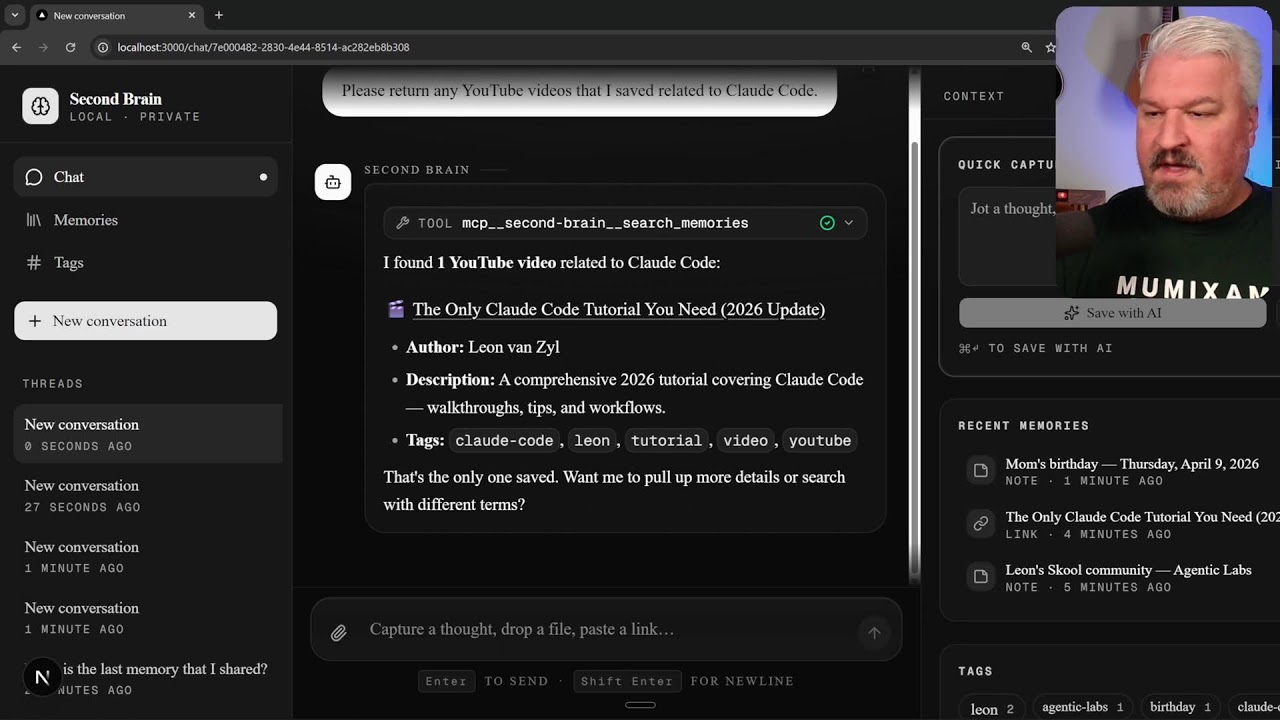
Task: Open the thread from 0 seconds ago
Action: pyautogui.click(x=148, y=434)
